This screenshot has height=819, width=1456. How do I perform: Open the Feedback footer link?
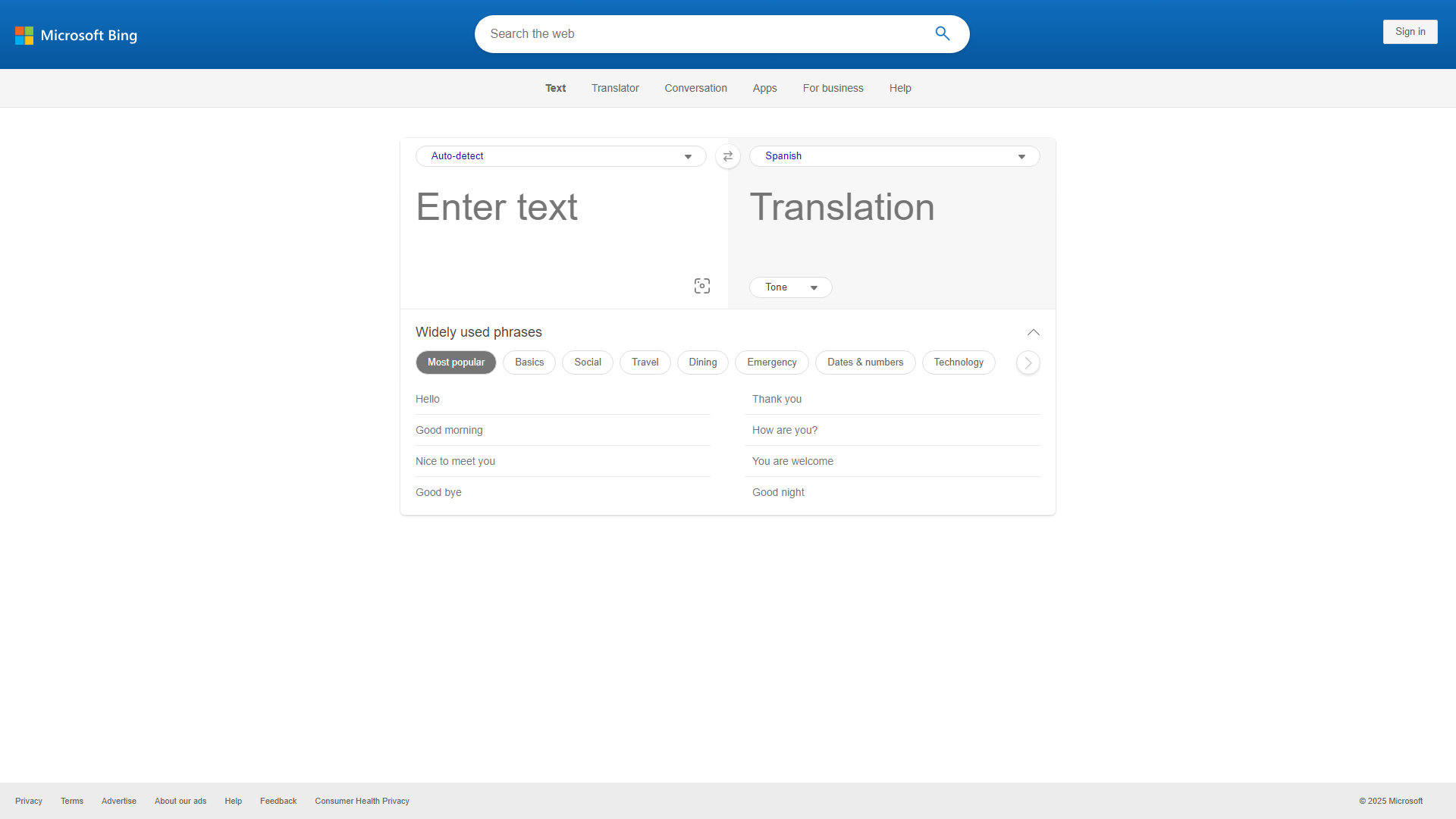(278, 801)
